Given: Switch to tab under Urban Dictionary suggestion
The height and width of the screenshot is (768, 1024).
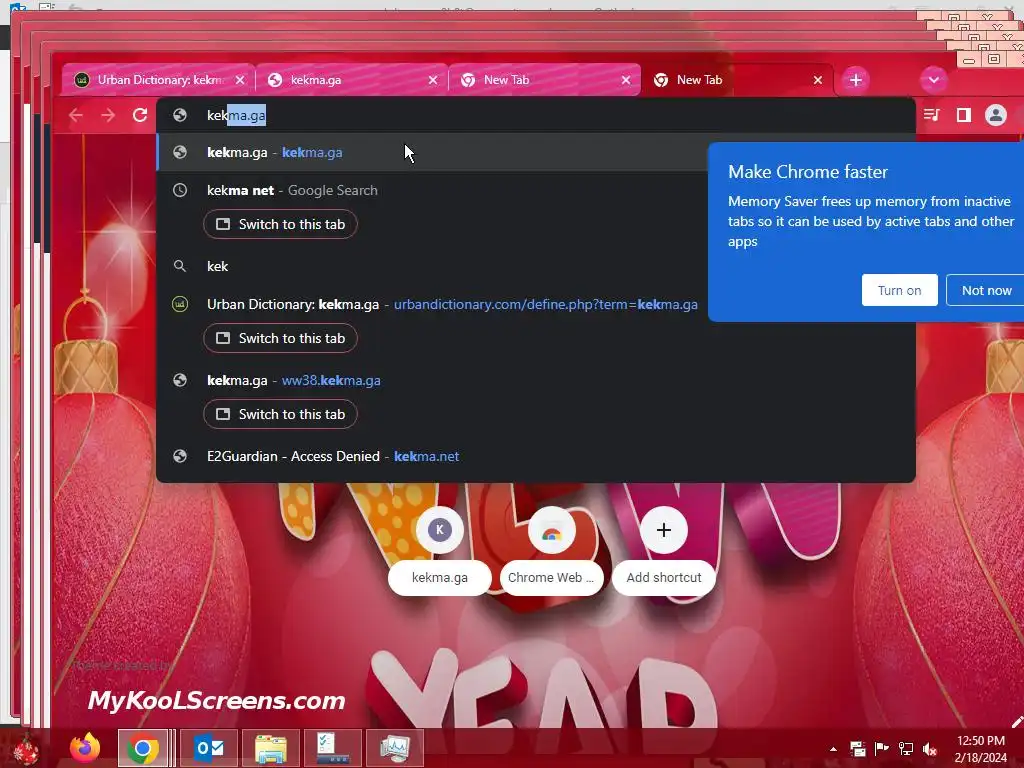Looking at the screenshot, I should [x=280, y=338].
